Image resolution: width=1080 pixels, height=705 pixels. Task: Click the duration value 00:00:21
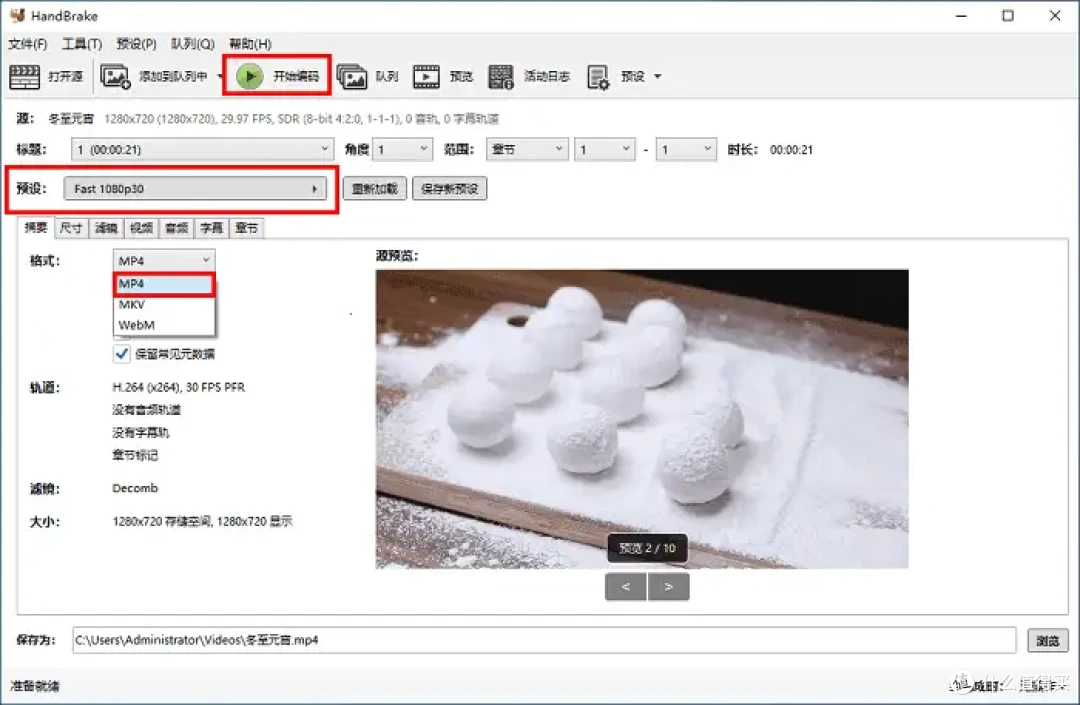pyautogui.click(x=791, y=149)
